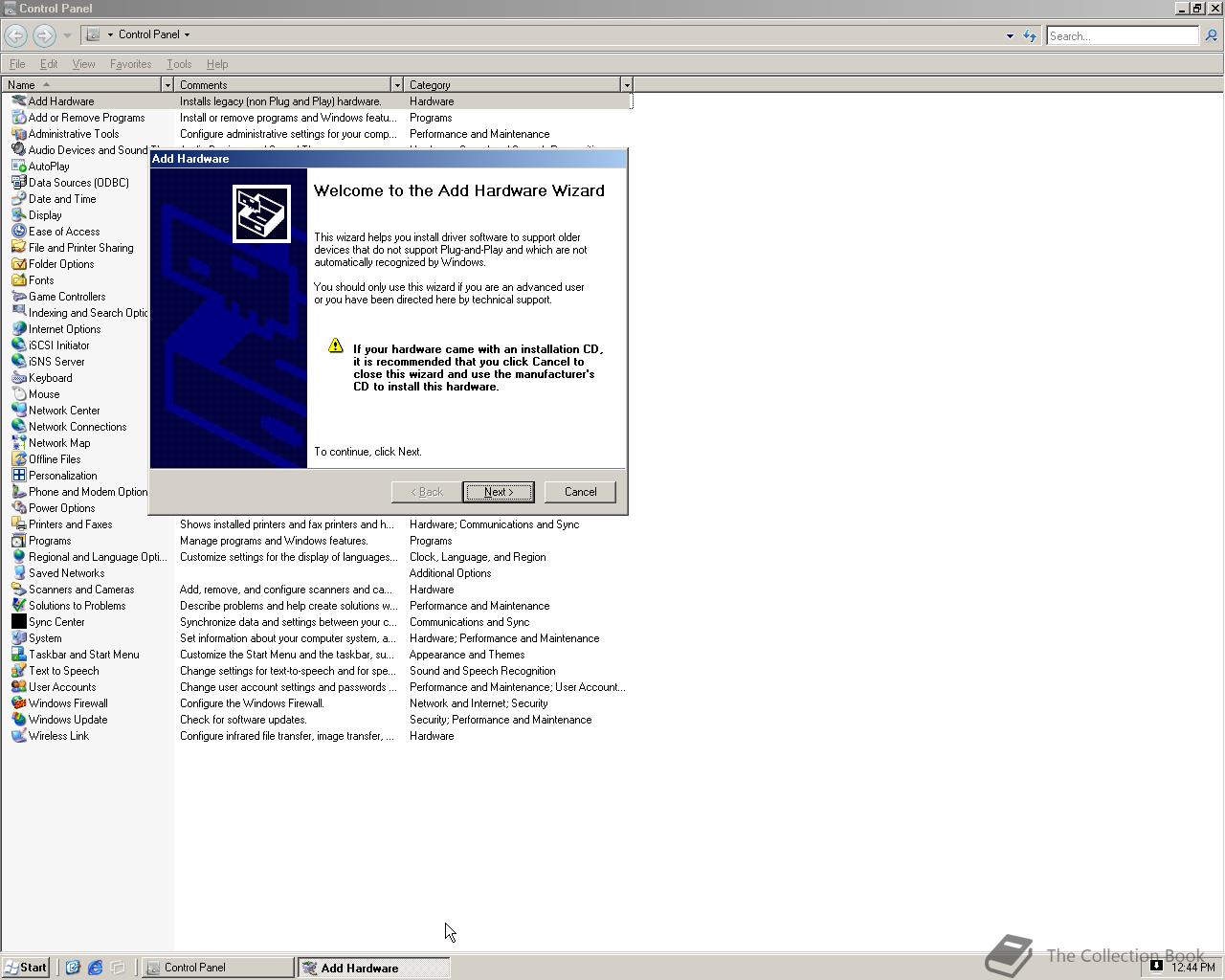This screenshot has width=1225, height=980.
Task: Click the iSCSI Initiator icon
Action: point(18,345)
